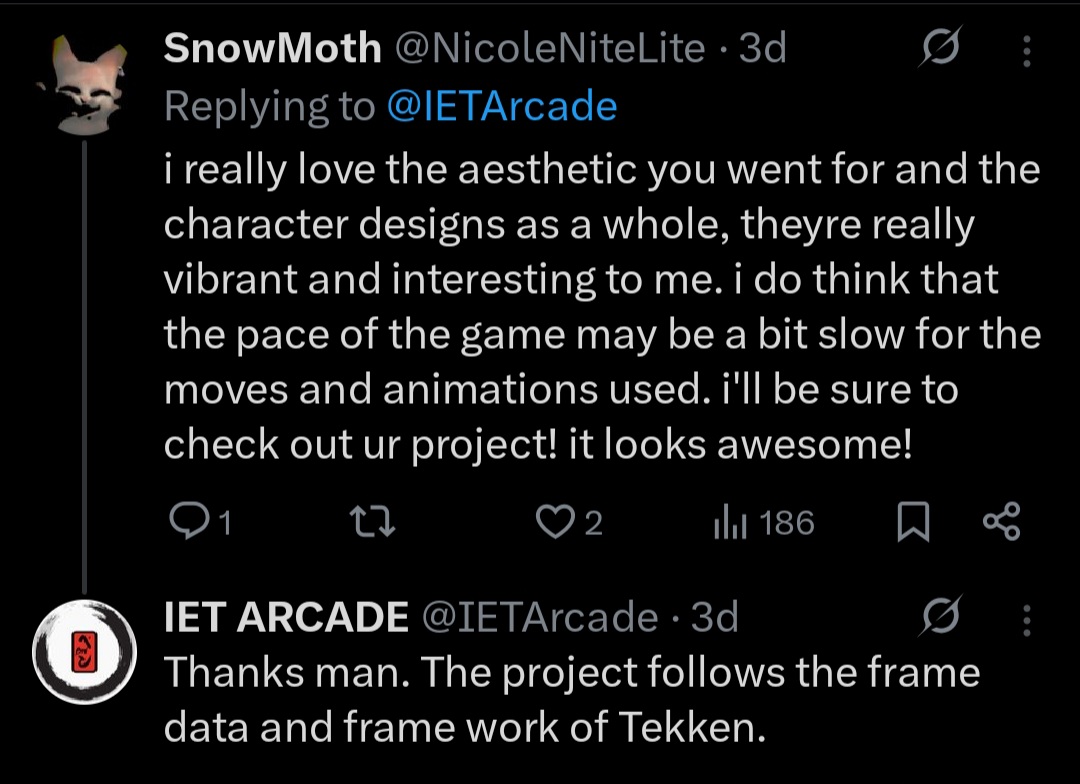Click the IET ARCADE display name
This screenshot has height=784, width=1080.
pos(286,618)
